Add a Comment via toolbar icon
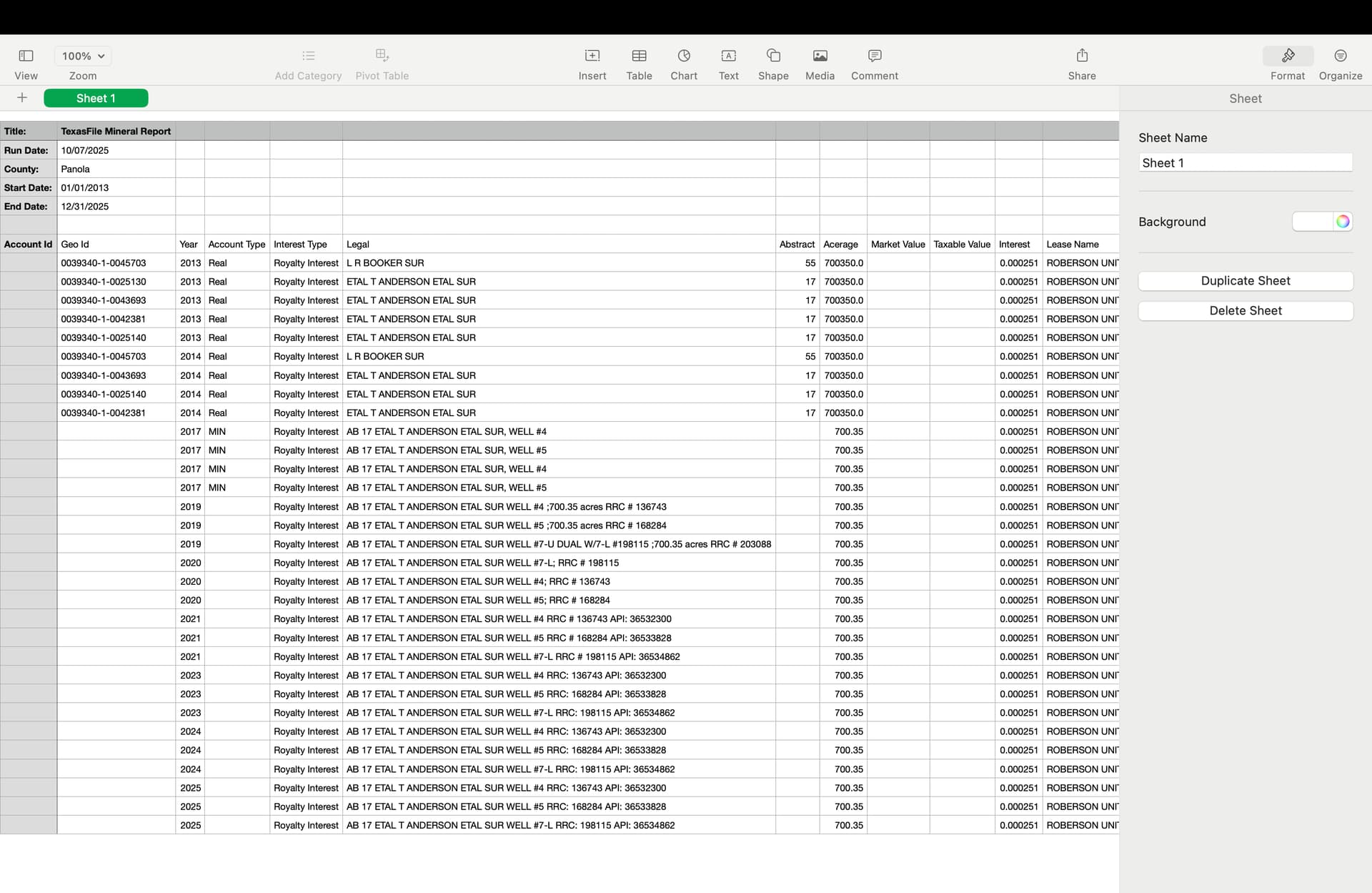The width and height of the screenshot is (1372, 893). point(874,56)
